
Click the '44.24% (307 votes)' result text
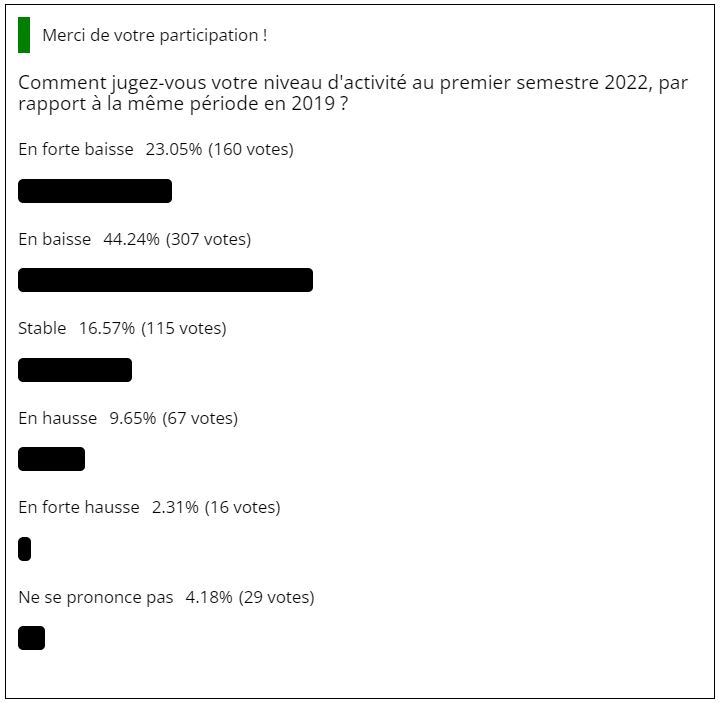pos(177,239)
